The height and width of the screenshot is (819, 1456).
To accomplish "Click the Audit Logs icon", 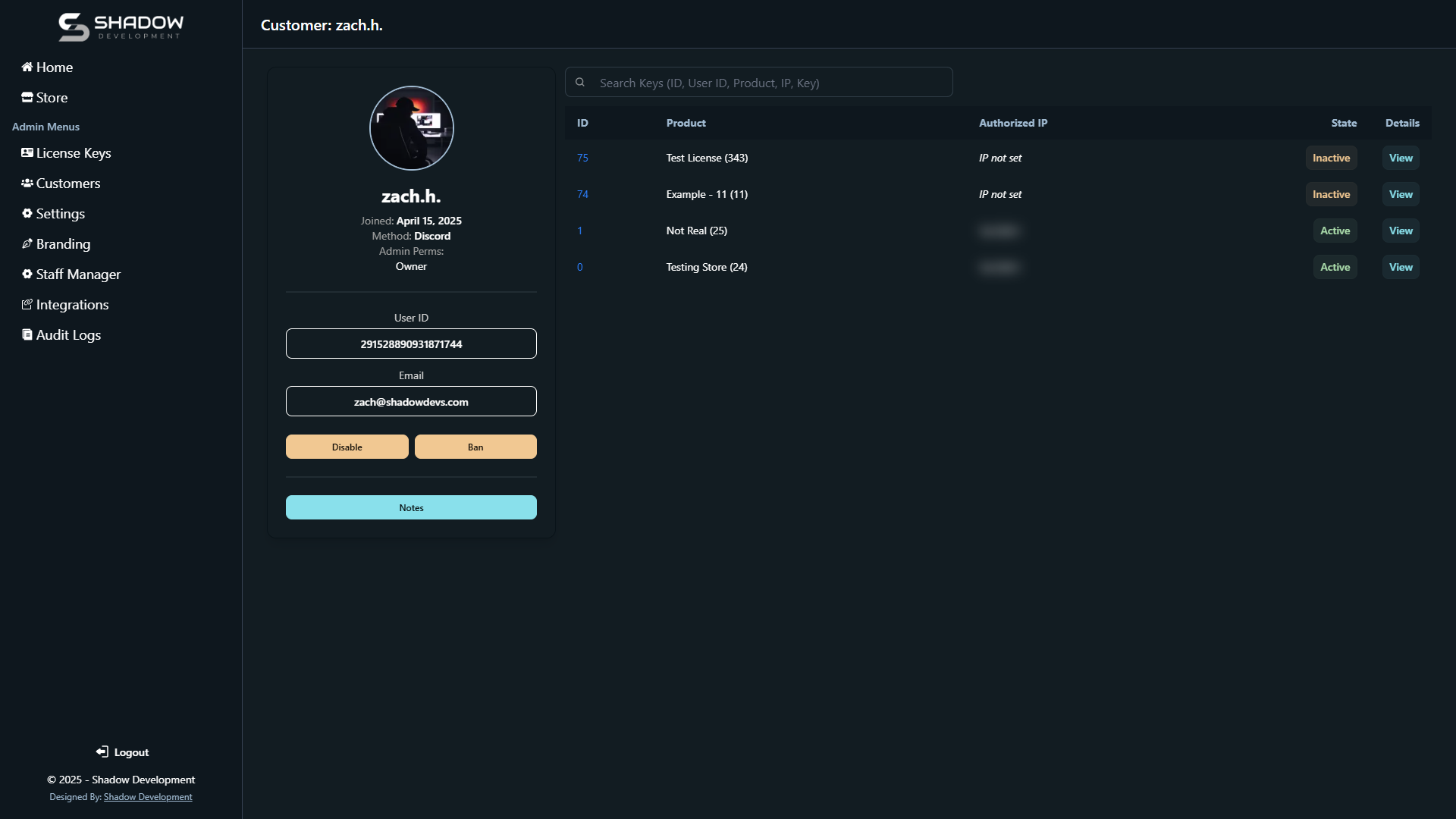I will click(x=27, y=334).
